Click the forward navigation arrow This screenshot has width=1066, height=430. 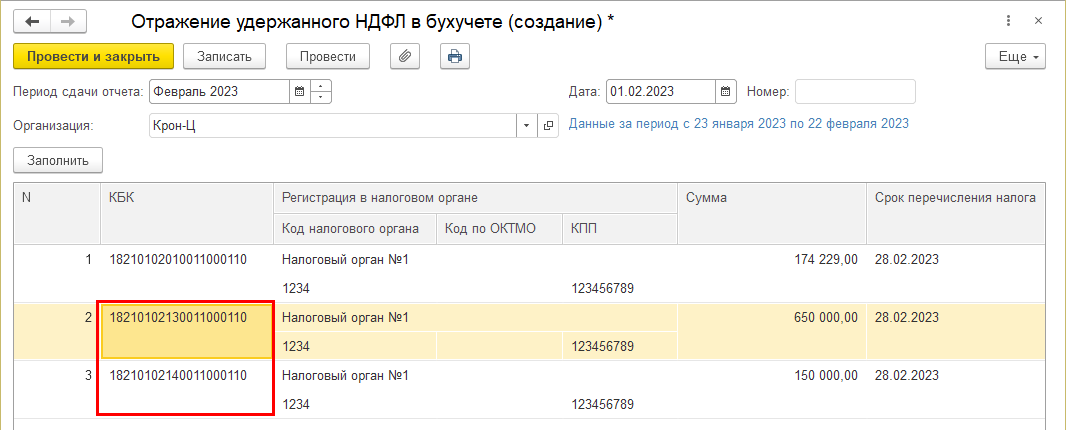coord(67,21)
